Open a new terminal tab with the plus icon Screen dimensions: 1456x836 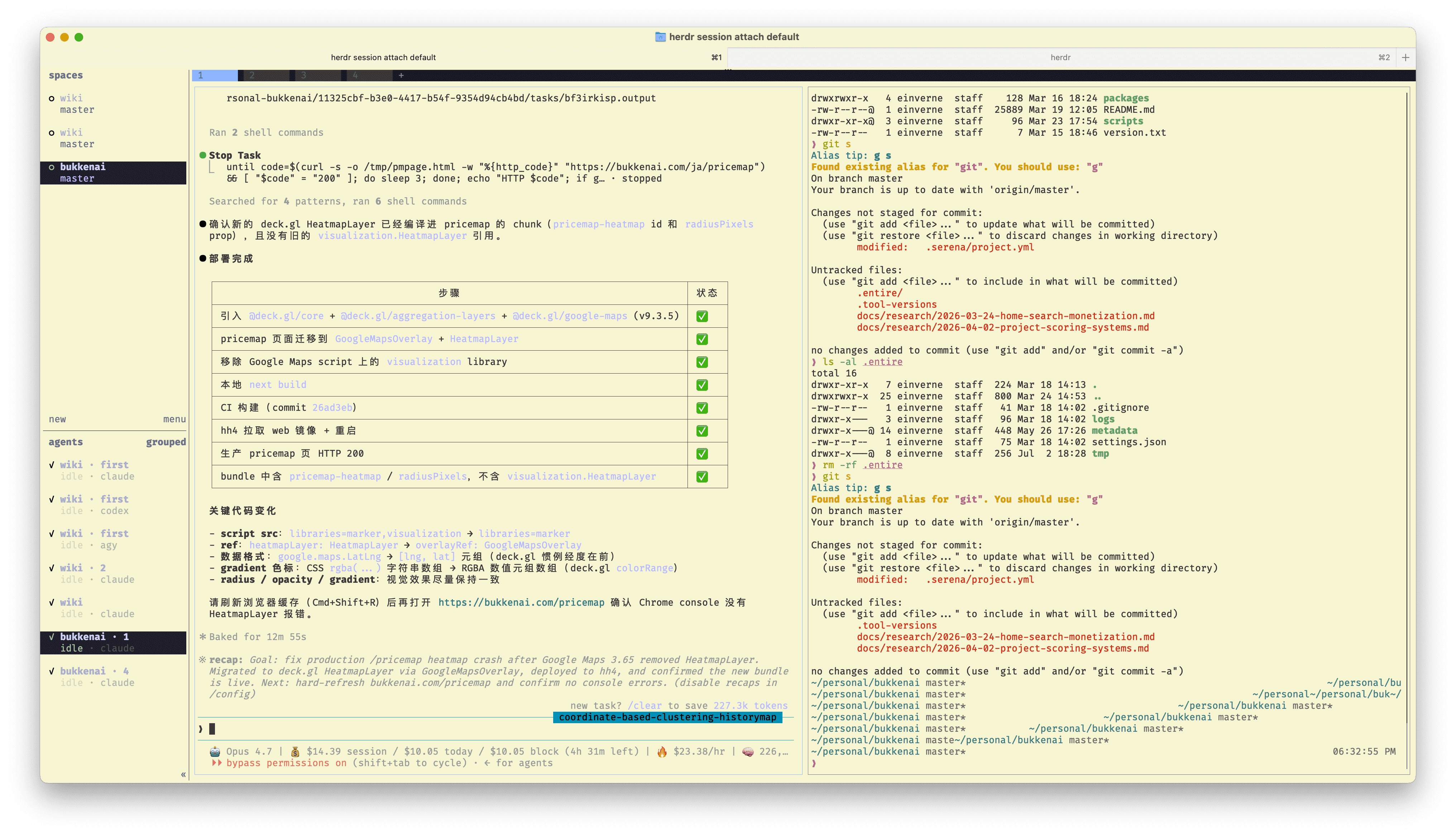pos(1405,57)
